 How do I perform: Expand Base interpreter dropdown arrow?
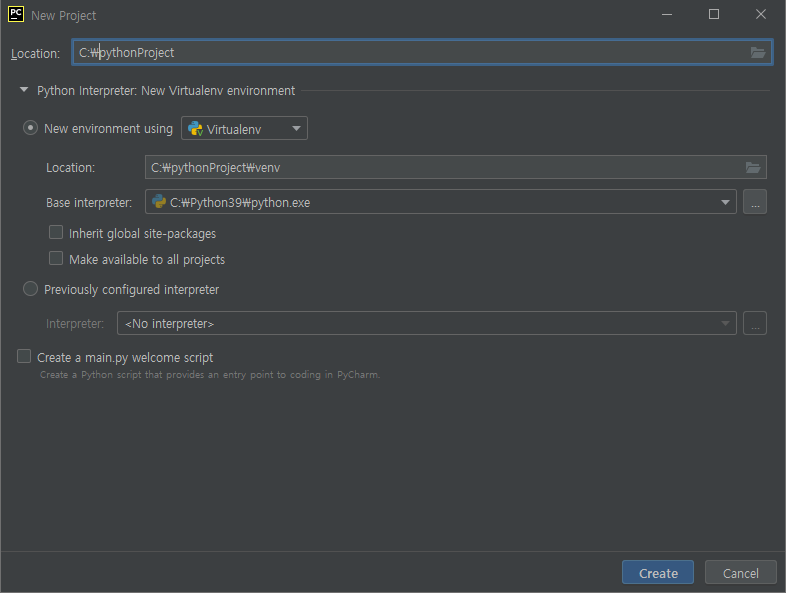(725, 202)
